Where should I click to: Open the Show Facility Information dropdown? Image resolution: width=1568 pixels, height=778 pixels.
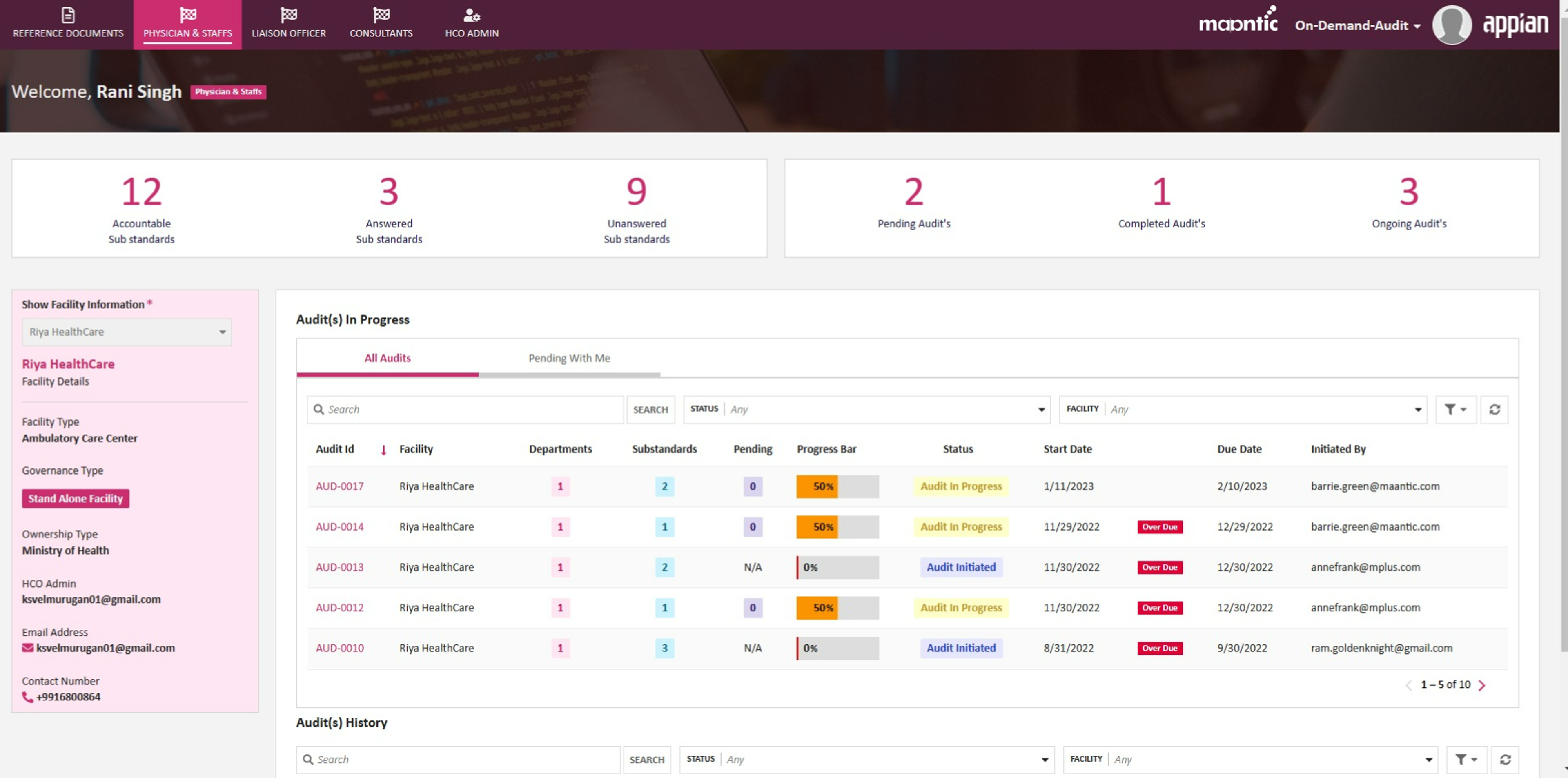tap(127, 332)
